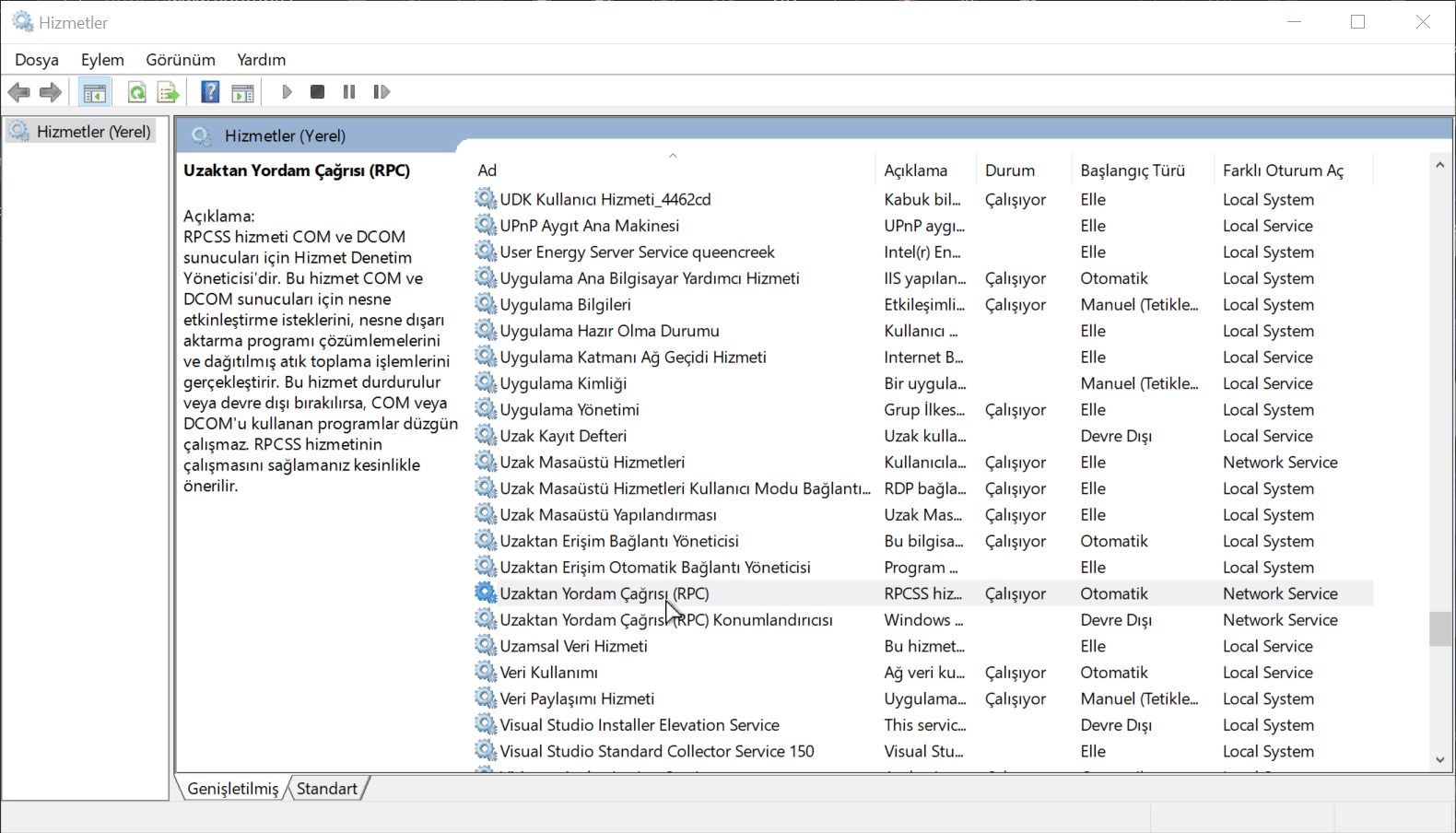
Task: Click 'Intel(R) En...' description cell
Action: [922, 252]
